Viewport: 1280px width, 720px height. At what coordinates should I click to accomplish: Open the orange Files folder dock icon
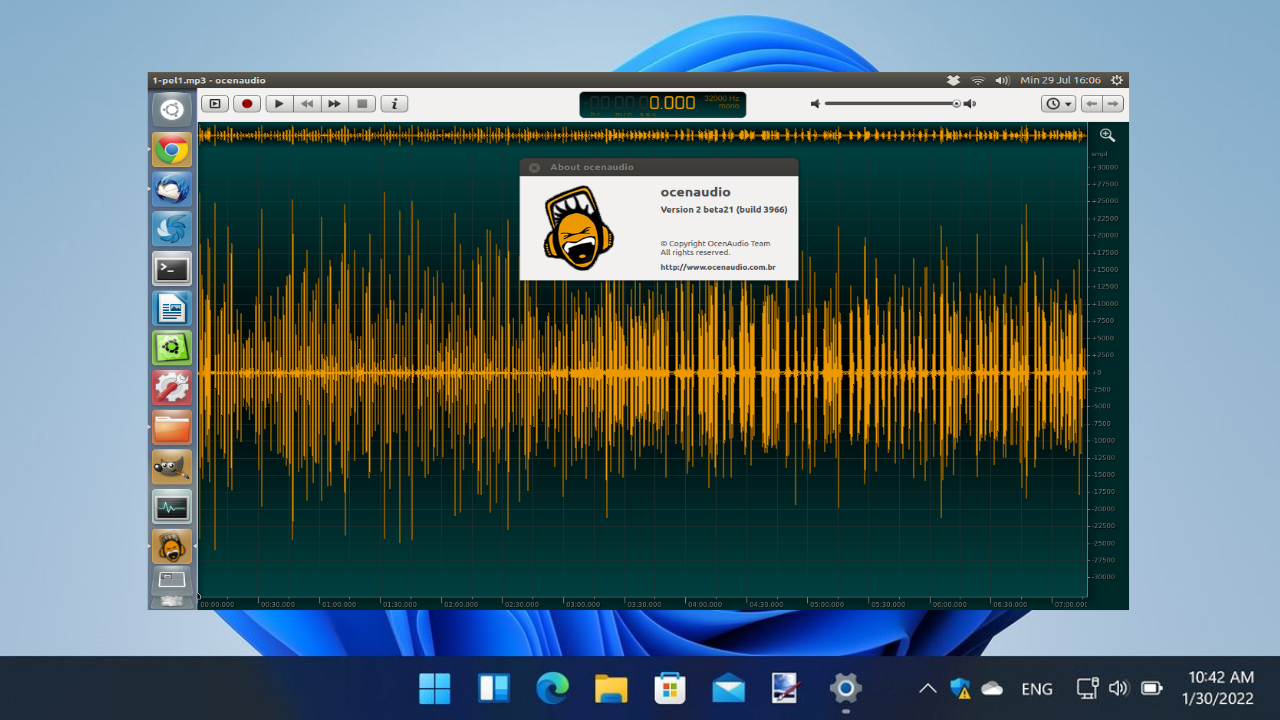pos(172,428)
